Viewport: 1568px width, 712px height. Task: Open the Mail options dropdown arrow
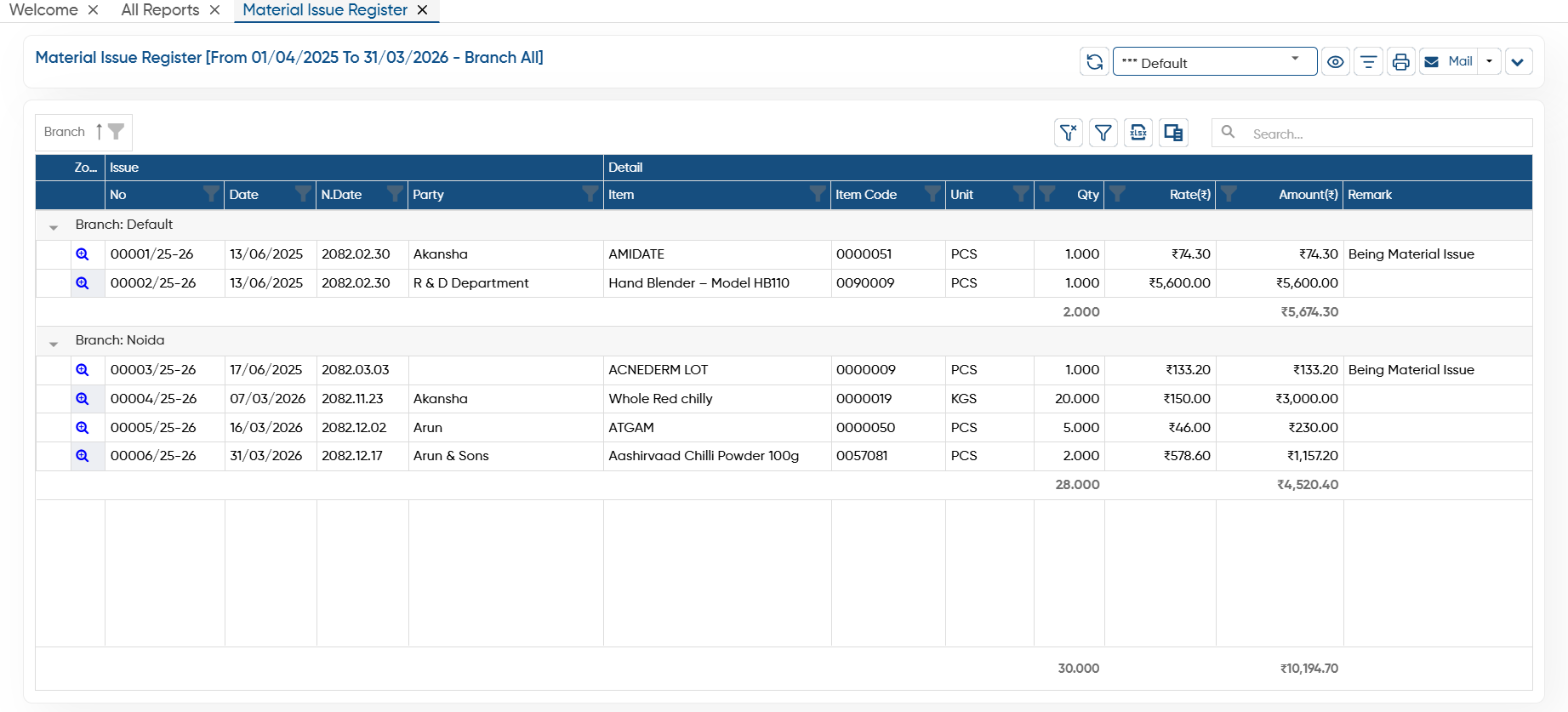tap(1489, 62)
